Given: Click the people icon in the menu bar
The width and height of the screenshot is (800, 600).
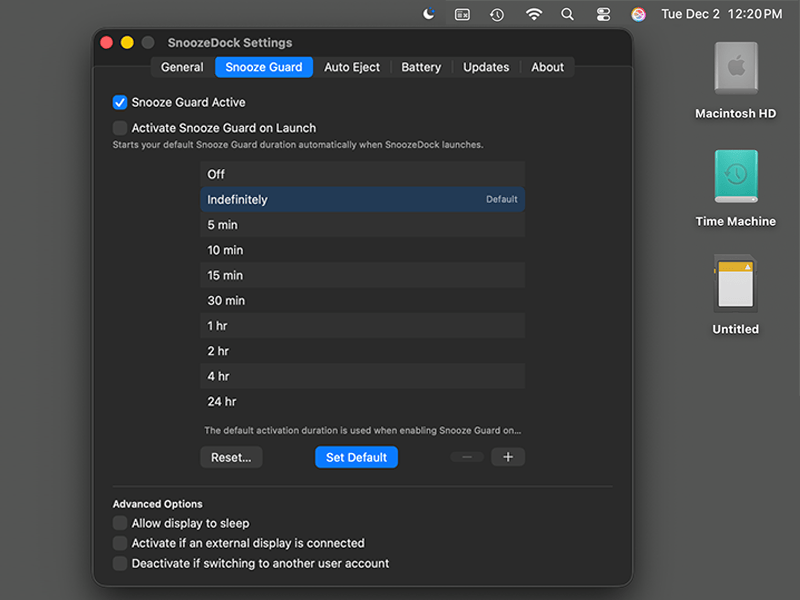Looking at the screenshot, I should point(601,13).
